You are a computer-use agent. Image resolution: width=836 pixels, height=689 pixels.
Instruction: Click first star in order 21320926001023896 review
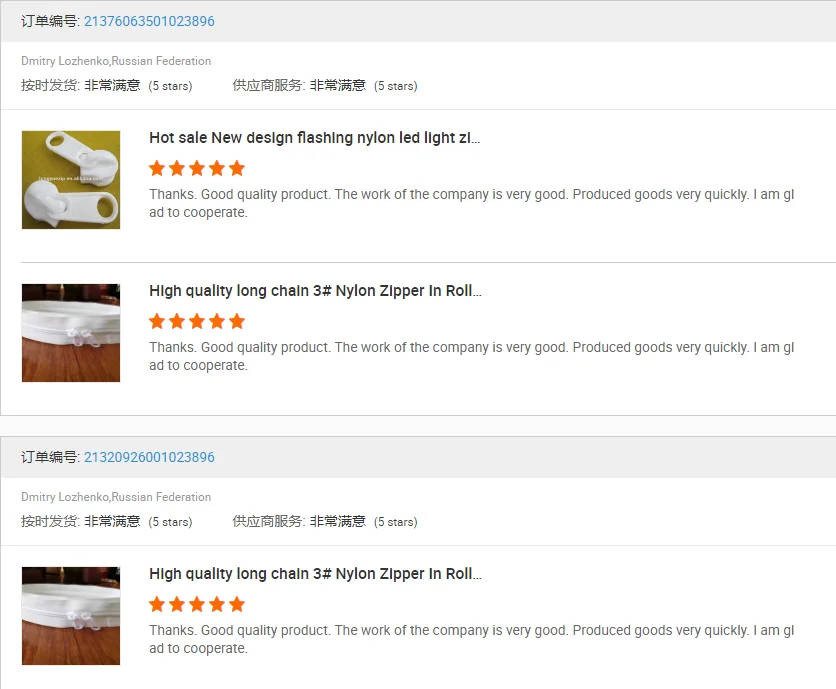pos(157,604)
